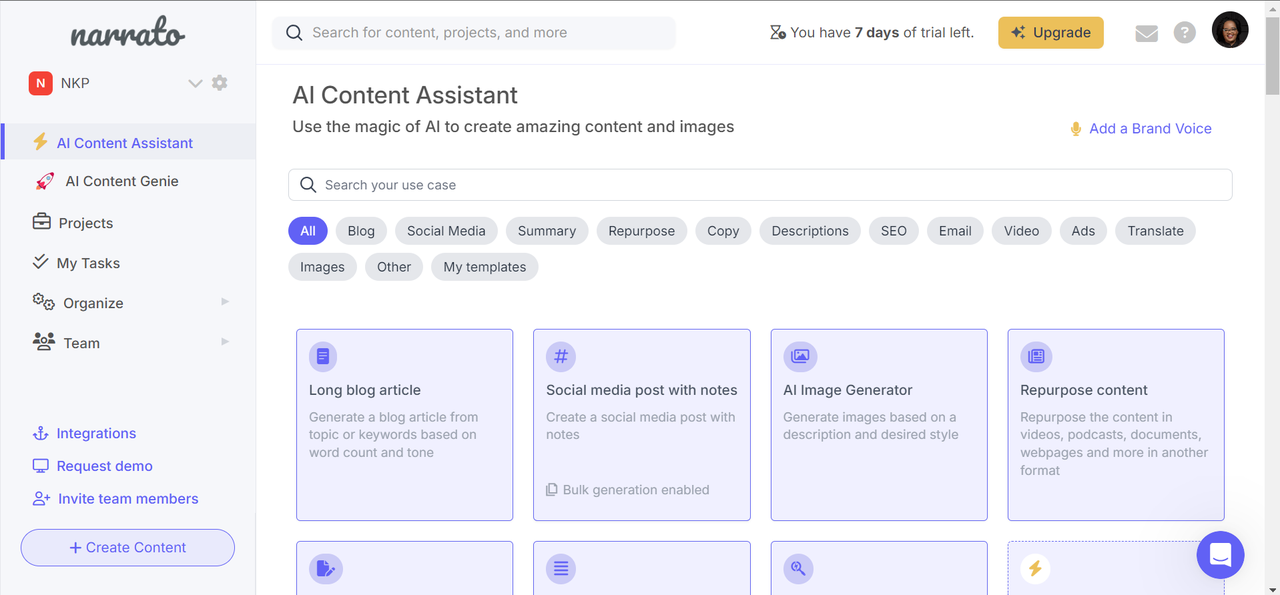Open the user profile avatar

[1230, 30]
